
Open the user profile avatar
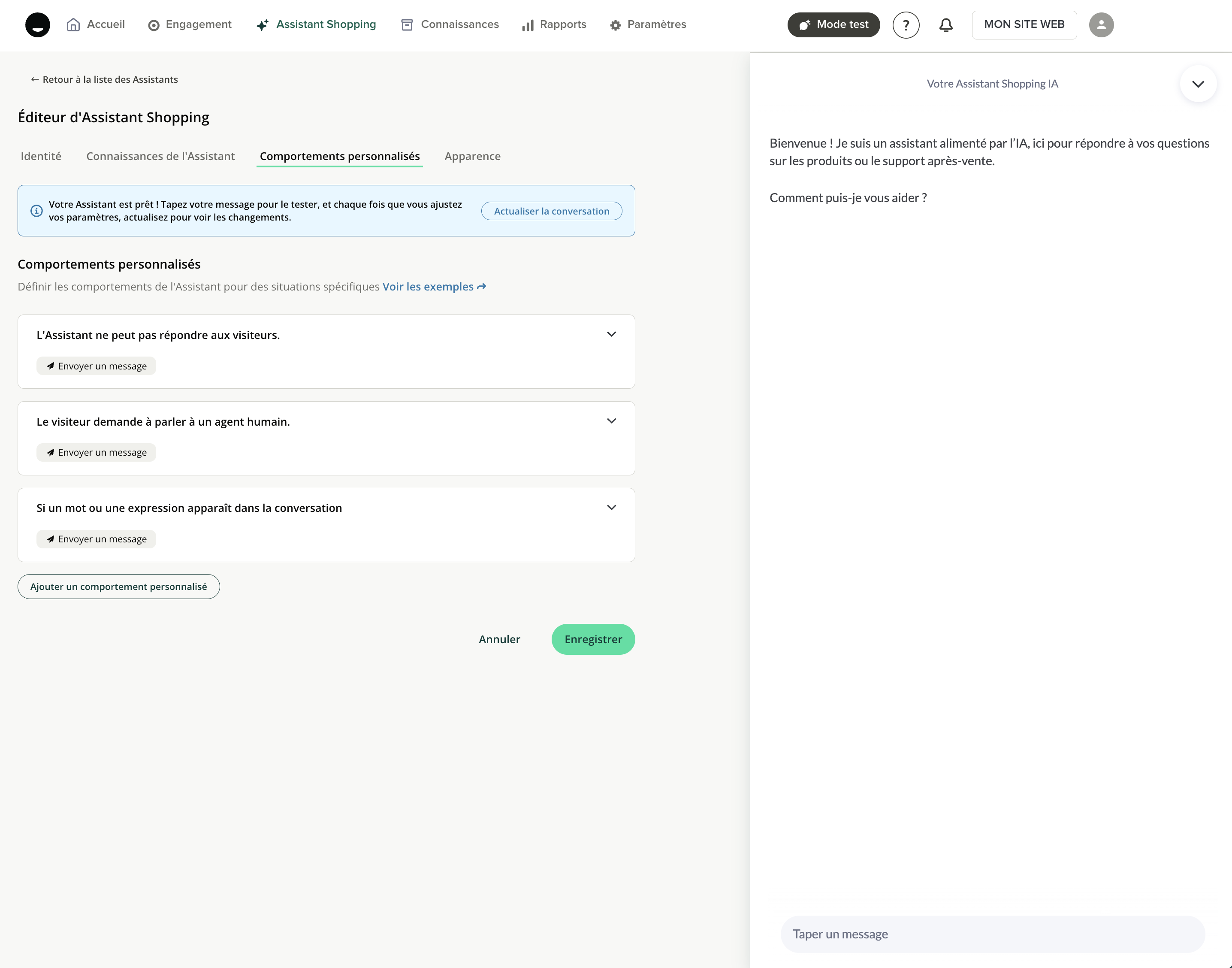(1101, 25)
